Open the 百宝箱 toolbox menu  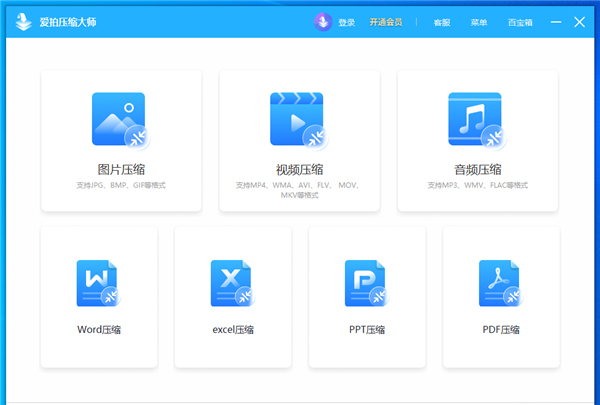tap(520, 23)
